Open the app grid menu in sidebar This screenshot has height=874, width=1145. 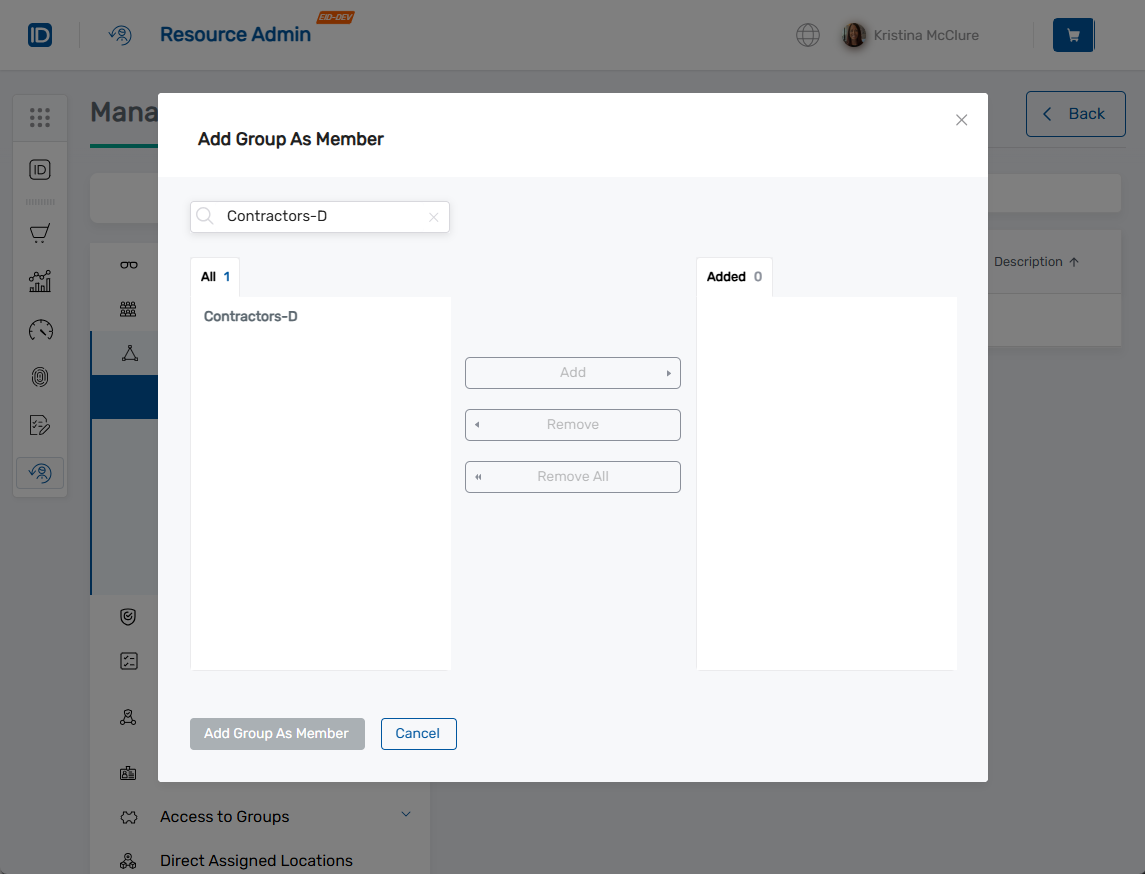click(x=40, y=117)
